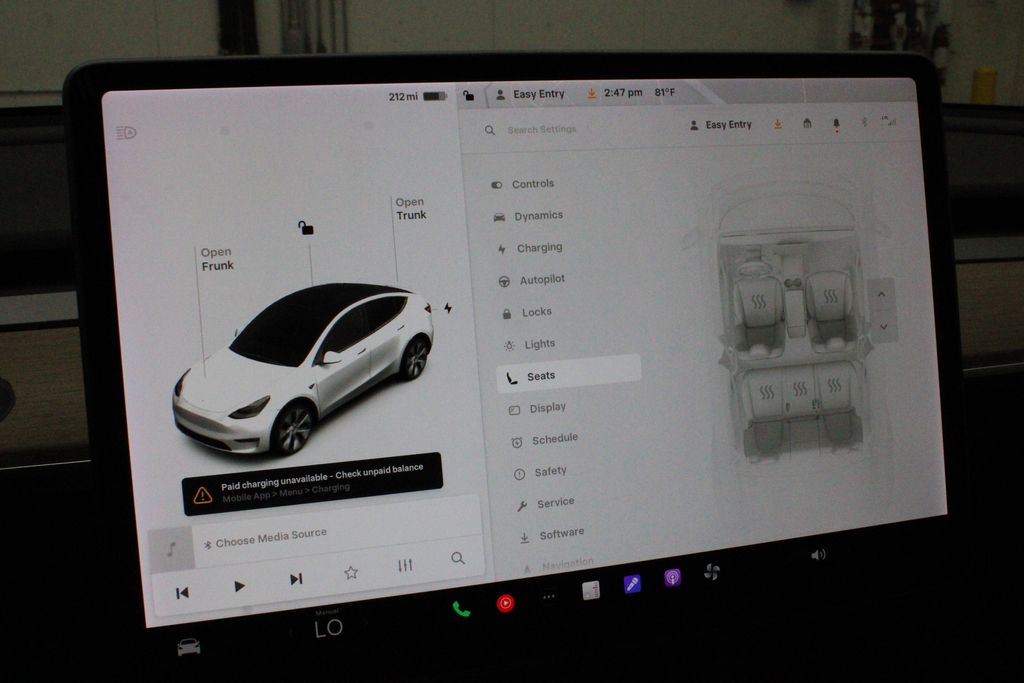1024x683 pixels.
Task: Tap the lock icon above the car
Action: pyautogui.click(x=306, y=227)
